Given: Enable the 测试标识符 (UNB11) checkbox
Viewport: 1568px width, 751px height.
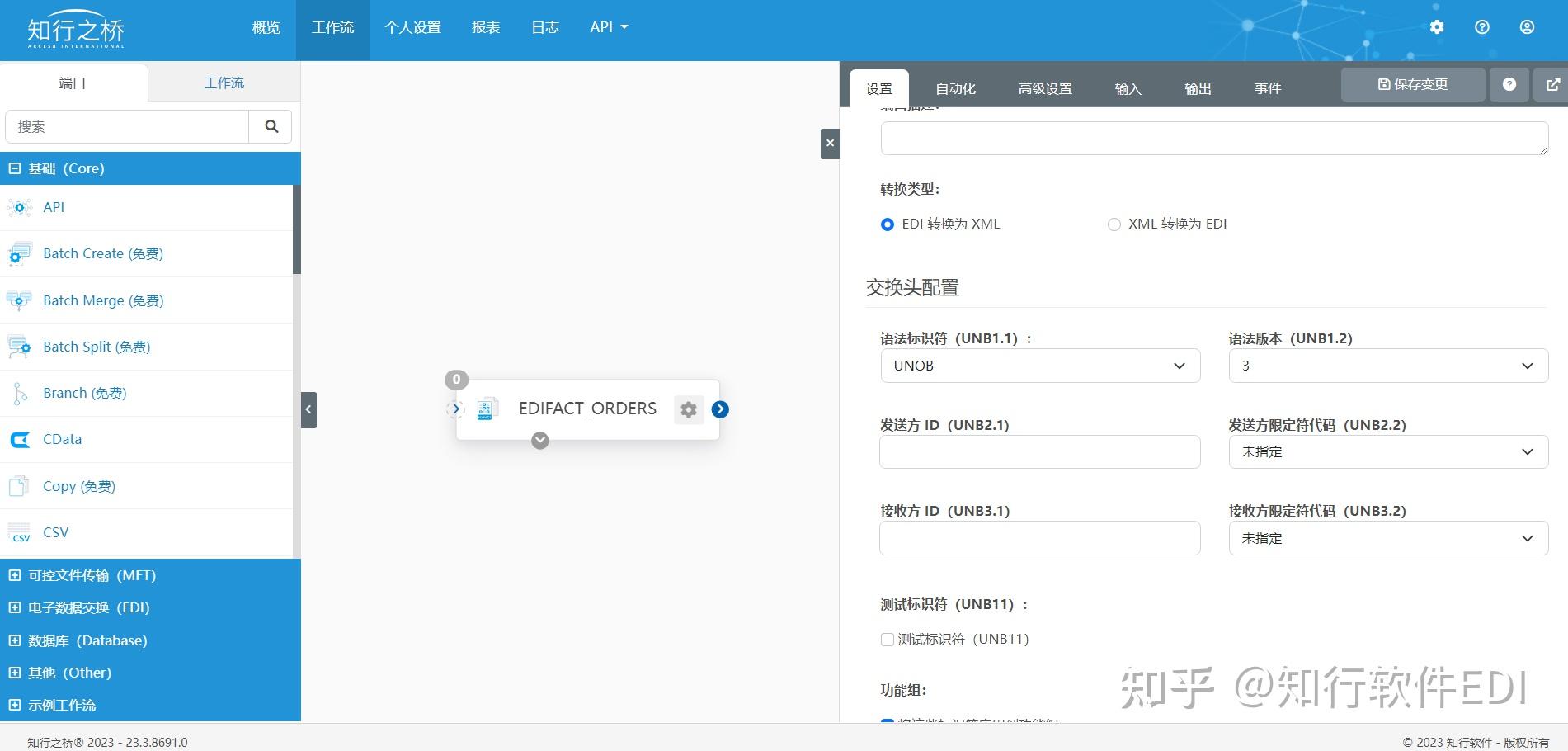Looking at the screenshot, I should tap(887, 639).
